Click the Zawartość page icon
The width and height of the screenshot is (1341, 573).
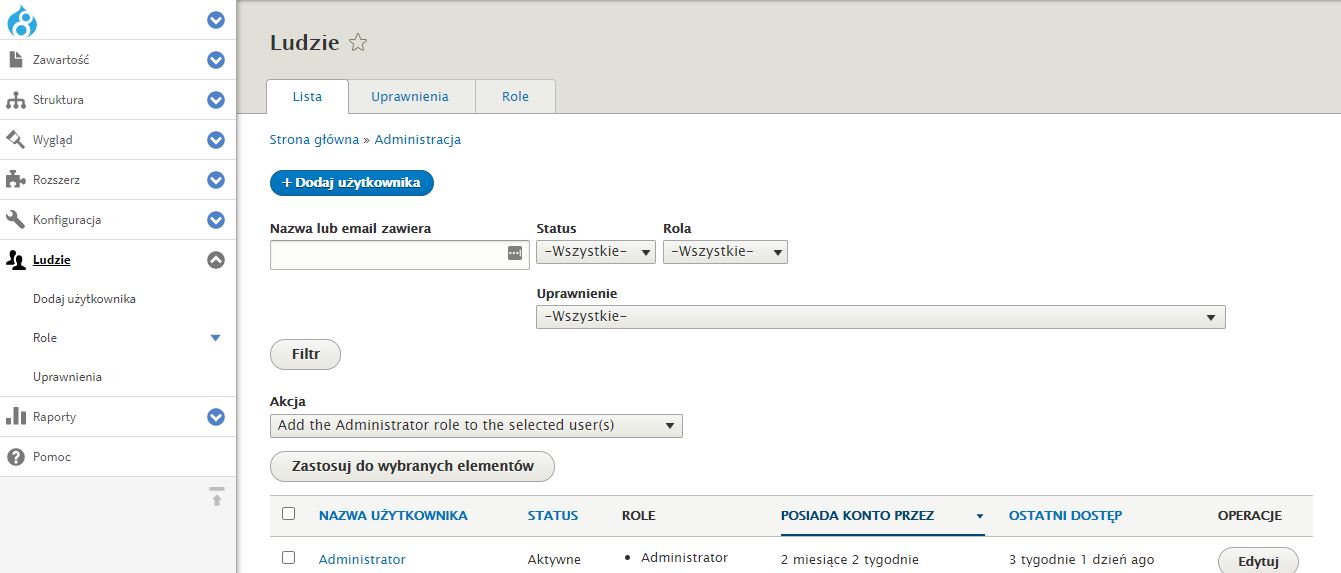(15, 60)
